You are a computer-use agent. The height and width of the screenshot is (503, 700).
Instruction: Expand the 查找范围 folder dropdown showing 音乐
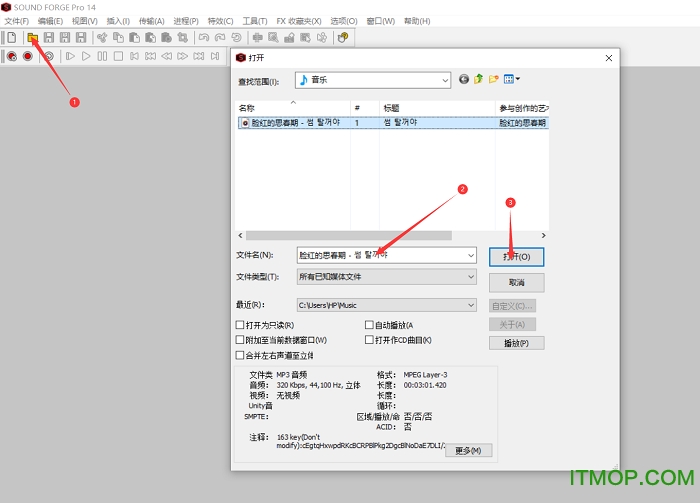click(445, 80)
